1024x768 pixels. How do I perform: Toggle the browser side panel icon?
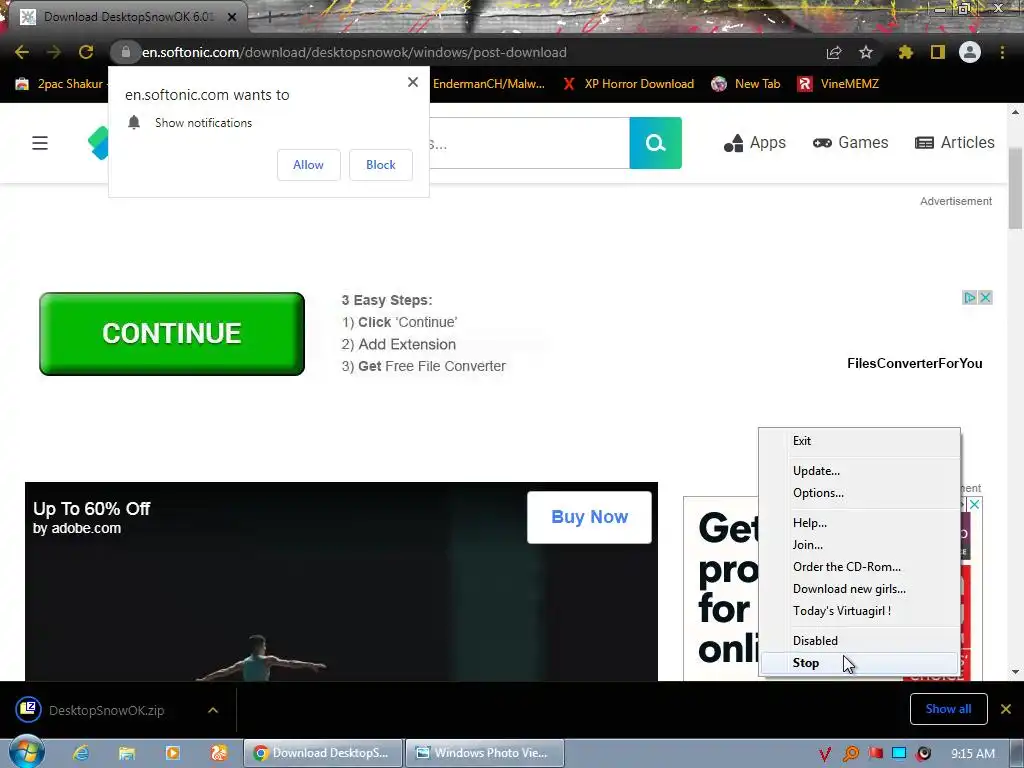coord(938,52)
